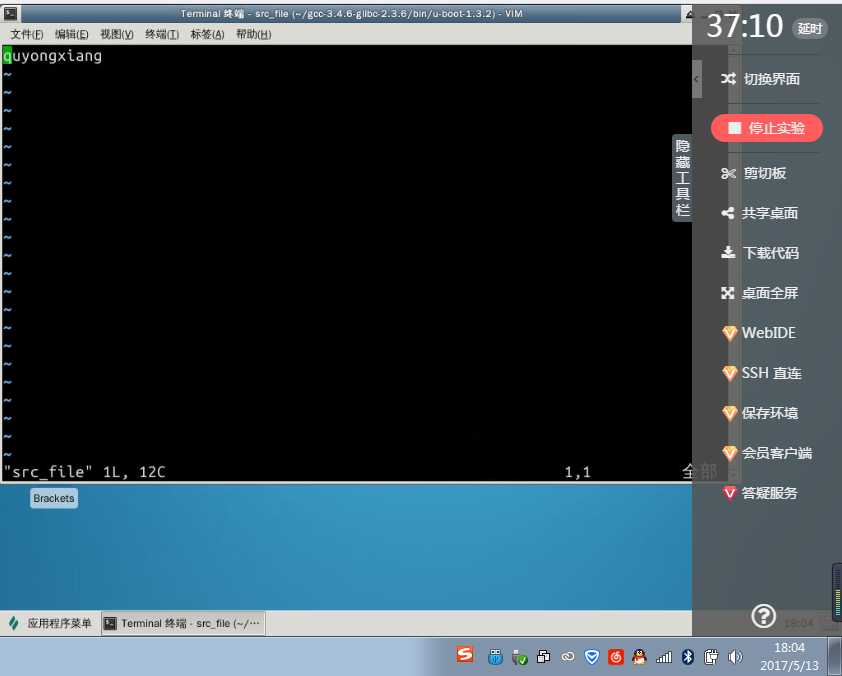The width and height of the screenshot is (842, 676).
Task: Click the power plug tray icon
Action: click(711, 656)
